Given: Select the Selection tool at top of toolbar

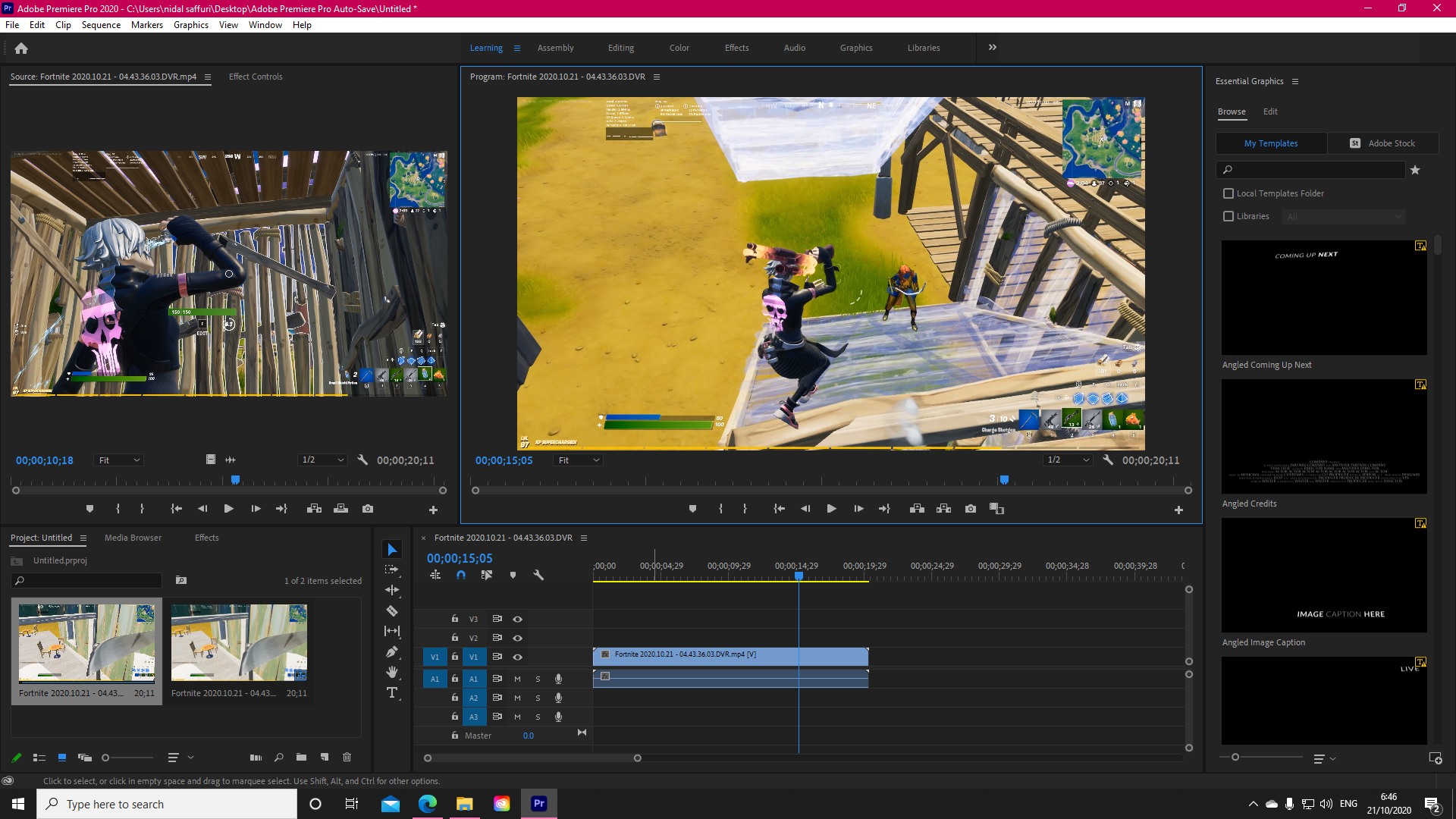Looking at the screenshot, I should pyautogui.click(x=392, y=548).
